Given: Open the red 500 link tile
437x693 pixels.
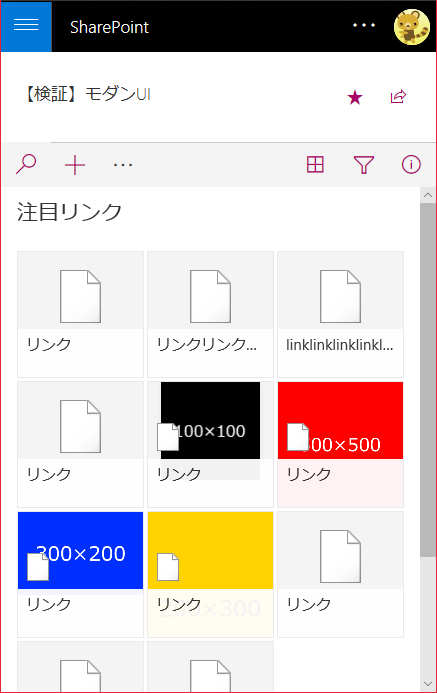Looking at the screenshot, I should click(x=340, y=445).
